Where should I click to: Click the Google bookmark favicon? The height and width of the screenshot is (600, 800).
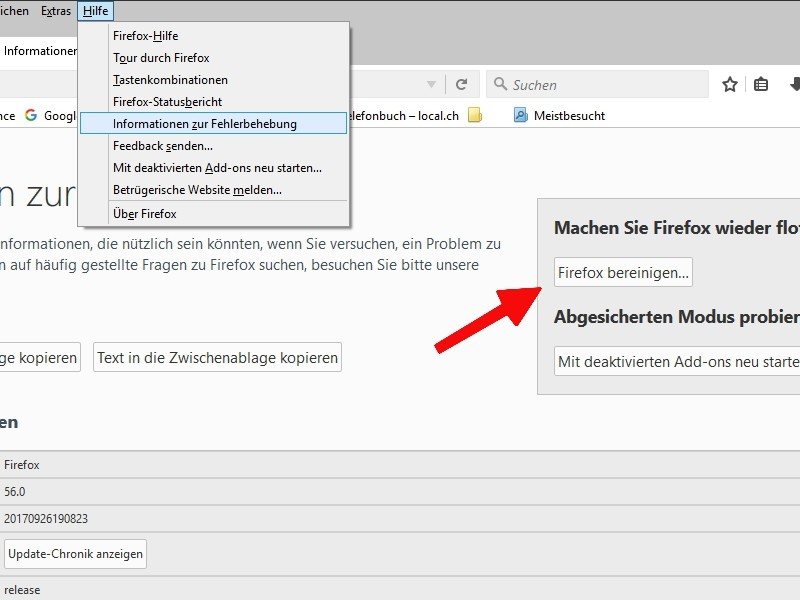coord(31,116)
